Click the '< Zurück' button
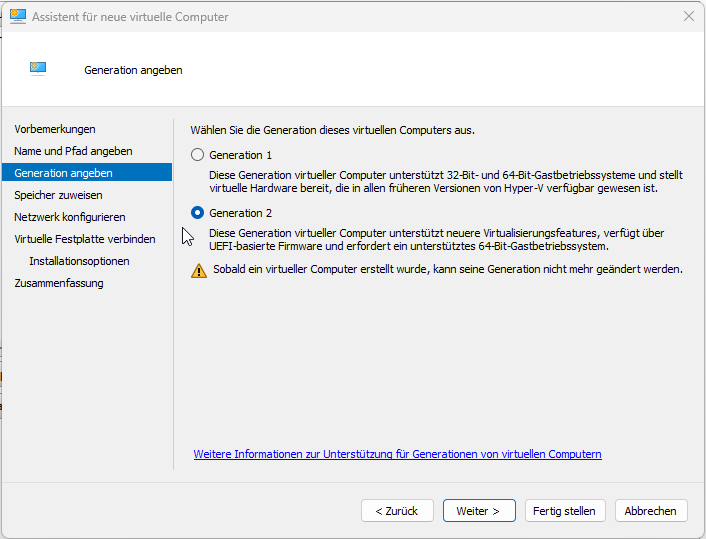This screenshot has width=706, height=539. pos(397,511)
